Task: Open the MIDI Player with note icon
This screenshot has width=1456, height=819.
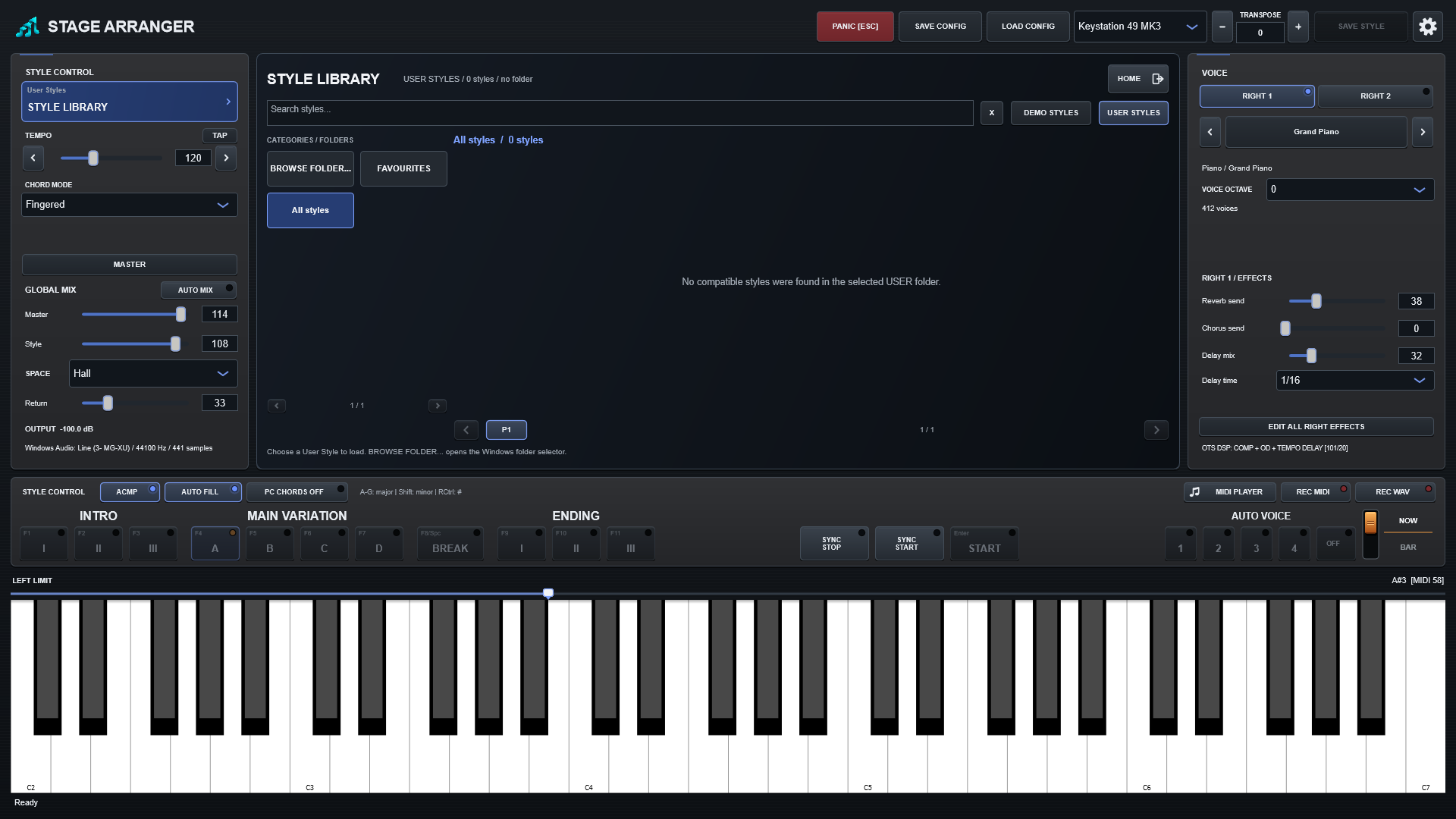Action: (1230, 492)
